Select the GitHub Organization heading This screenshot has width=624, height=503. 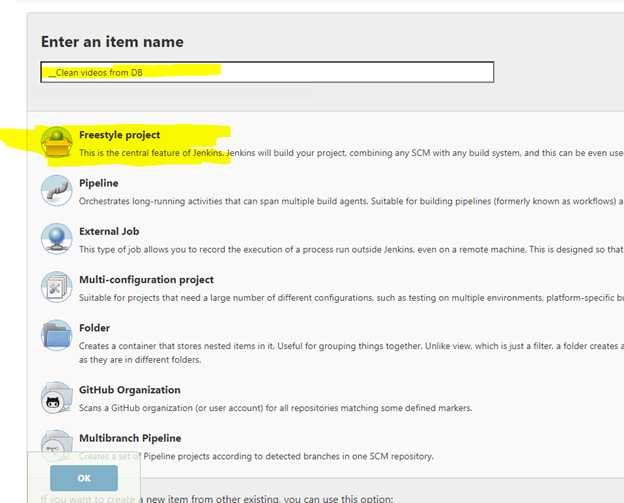tap(129, 390)
